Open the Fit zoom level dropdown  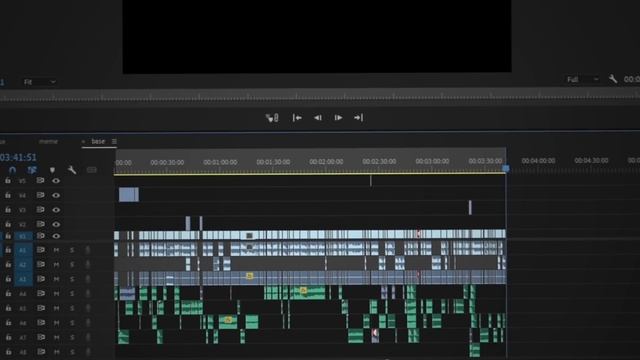39,82
